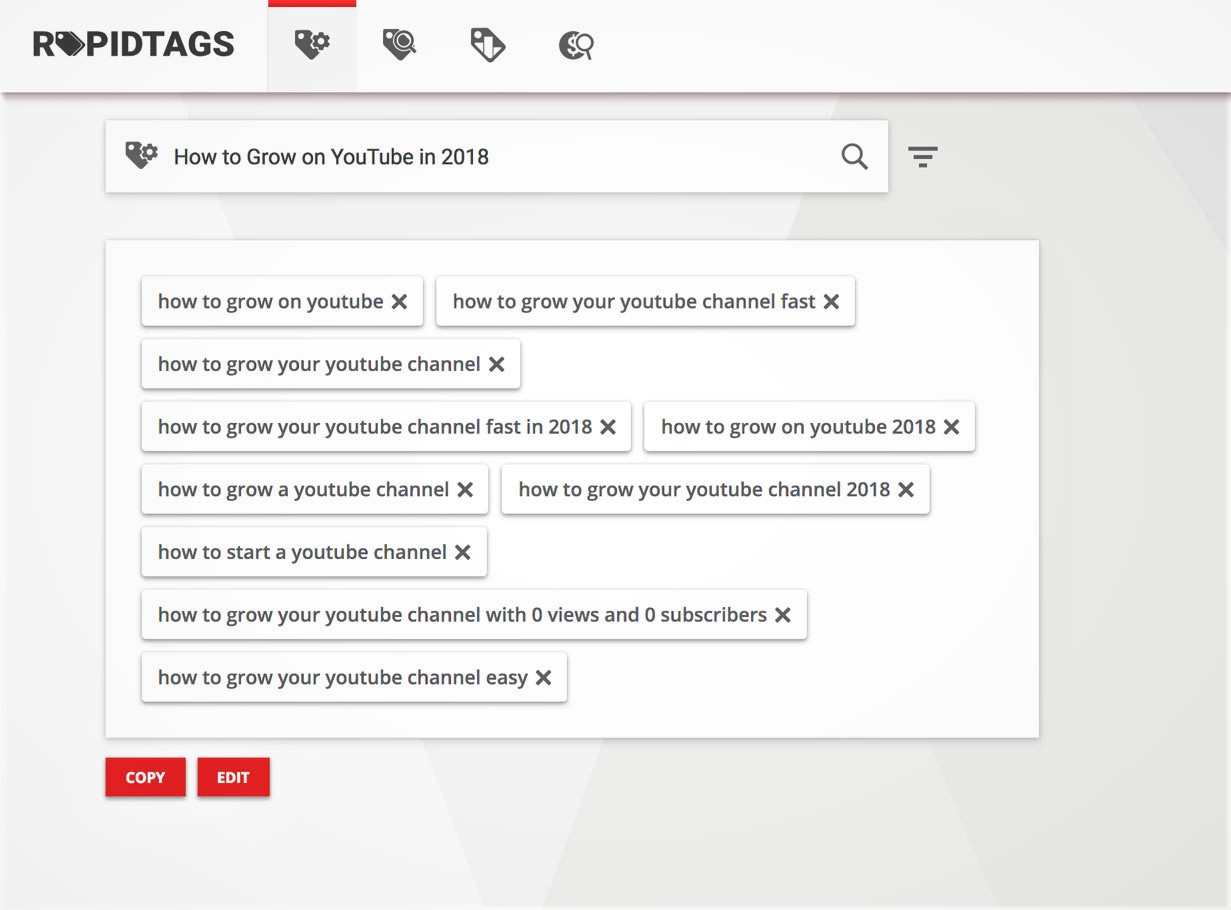Remove tag 'youtube channel fast in 2018'
The height and width of the screenshot is (910, 1231).
tap(607, 427)
